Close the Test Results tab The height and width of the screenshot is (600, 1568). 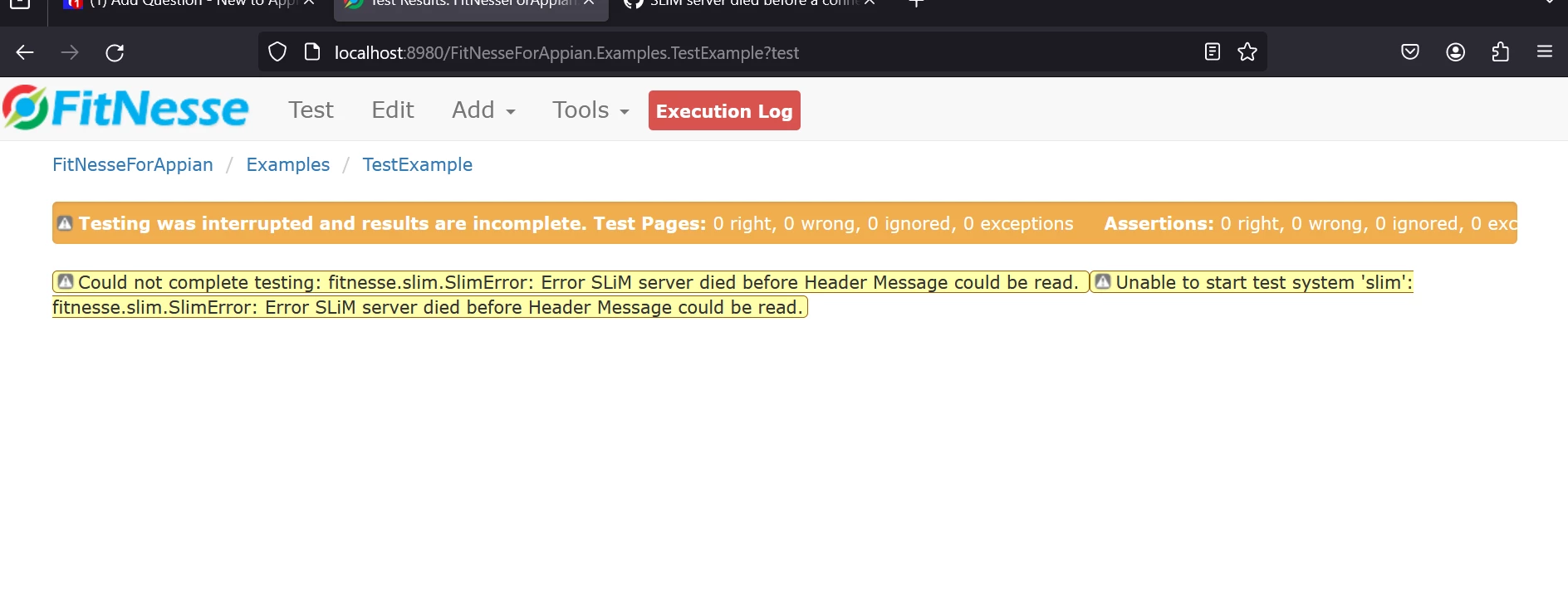pos(589,2)
